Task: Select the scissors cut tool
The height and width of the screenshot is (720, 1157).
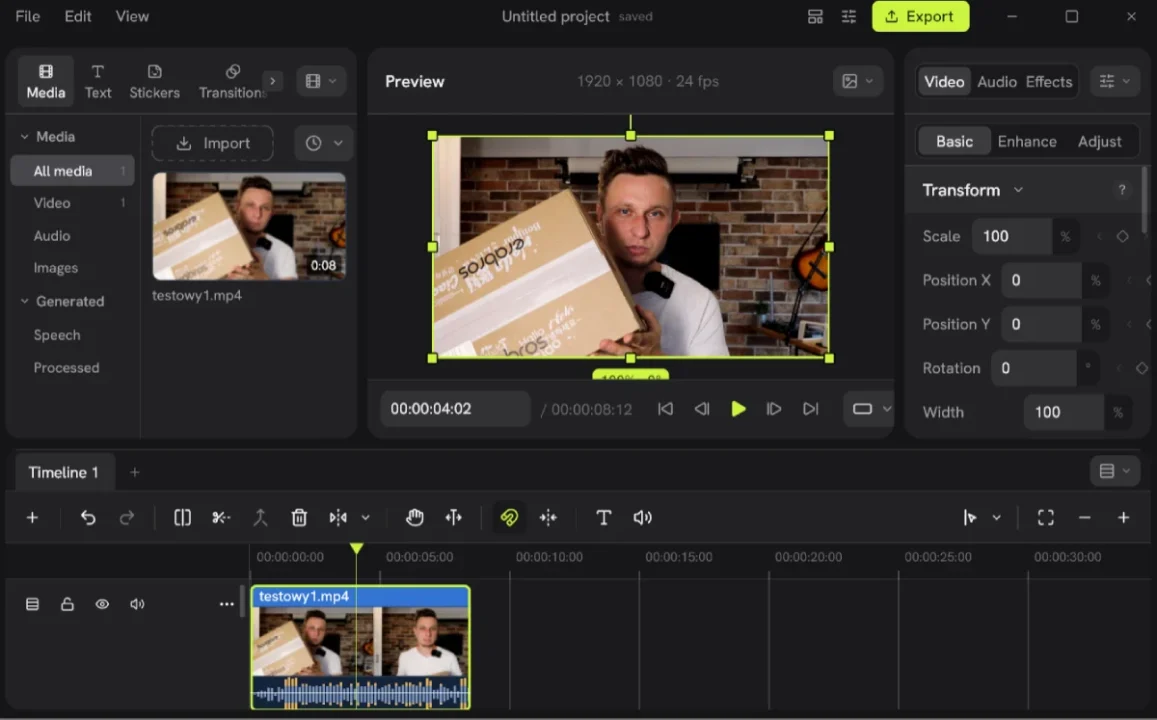Action: [221, 518]
